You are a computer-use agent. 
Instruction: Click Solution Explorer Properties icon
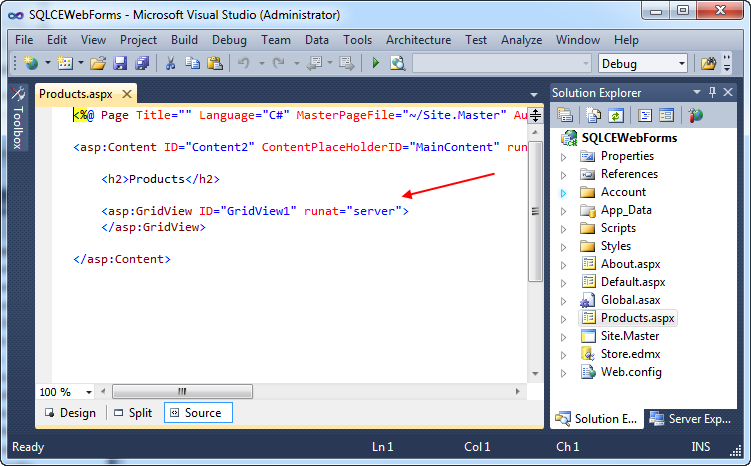tap(565, 115)
